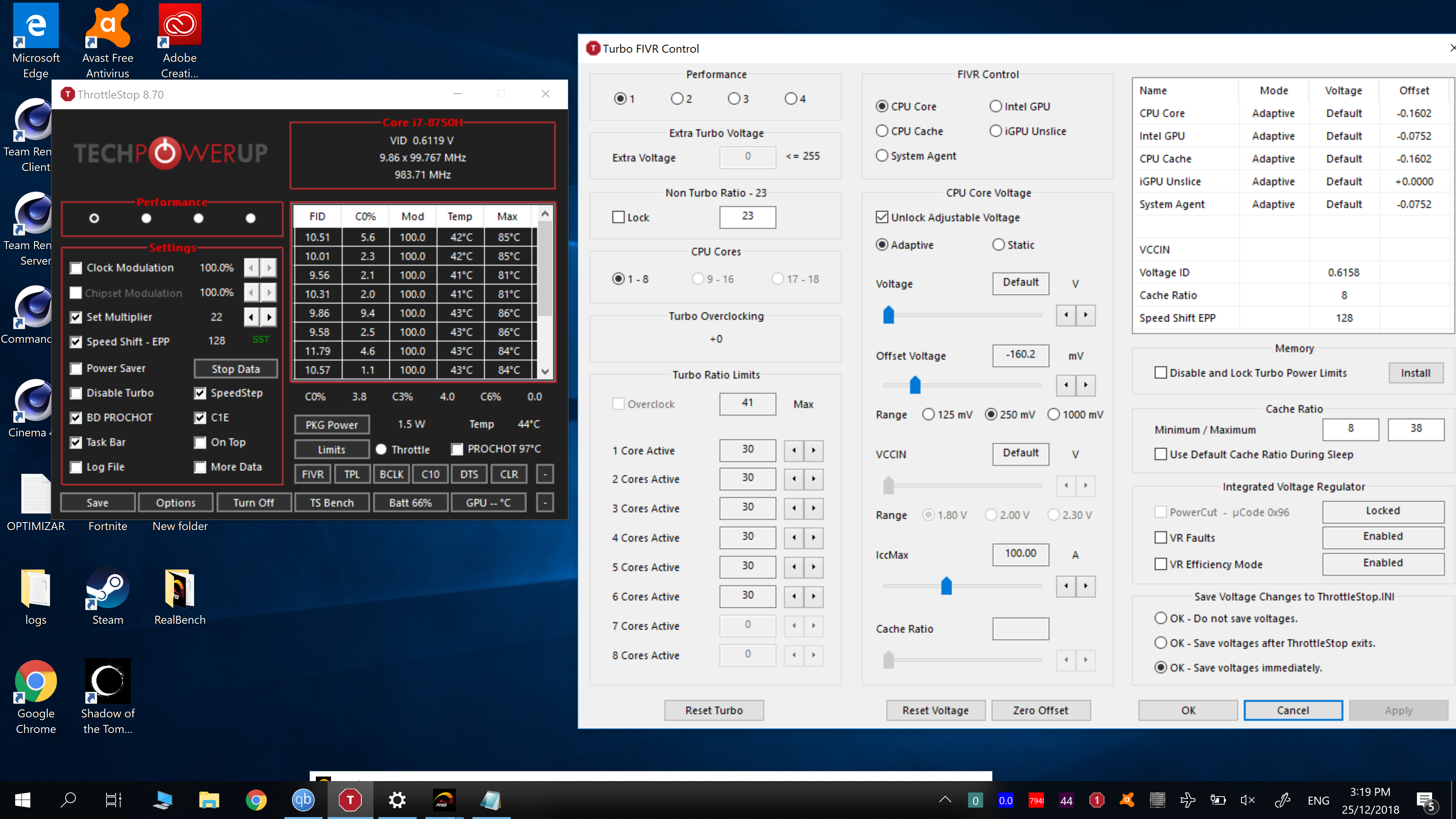The width and height of the screenshot is (1456, 819).
Task: Click Avast tray icon
Action: (1127, 800)
